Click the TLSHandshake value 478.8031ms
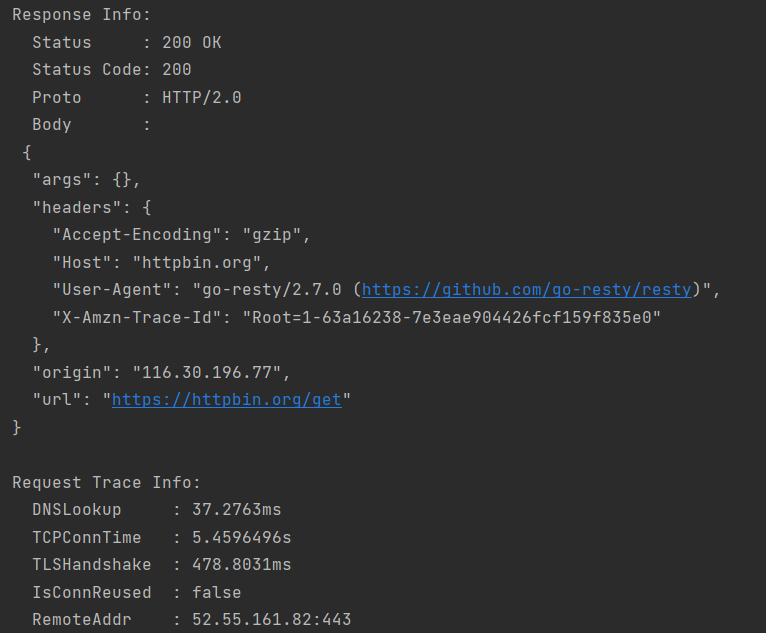 pos(242,565)
